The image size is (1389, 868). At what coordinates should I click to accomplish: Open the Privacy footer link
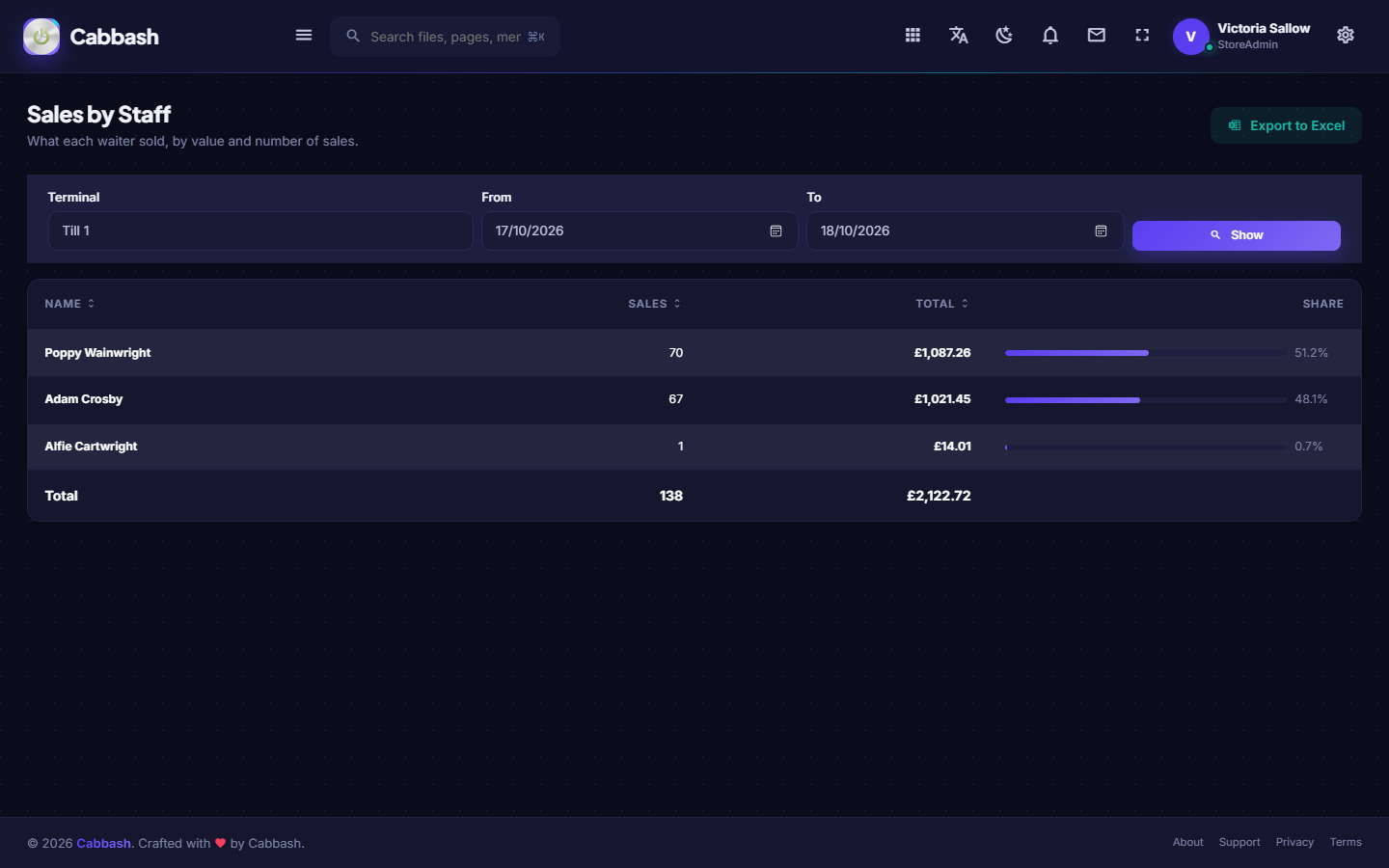point(1294,843)
